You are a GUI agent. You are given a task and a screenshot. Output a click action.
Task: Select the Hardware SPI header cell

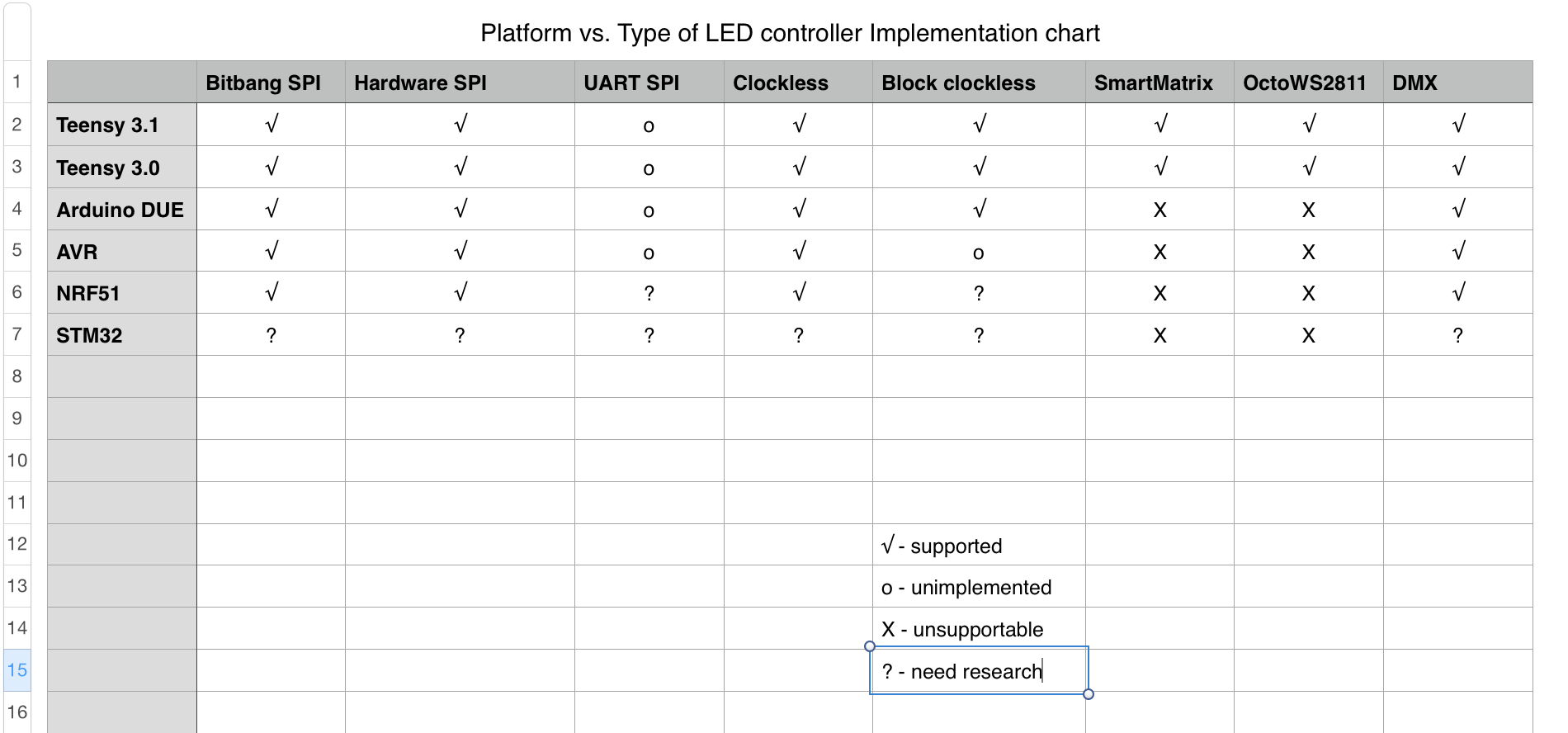(460, 83)
